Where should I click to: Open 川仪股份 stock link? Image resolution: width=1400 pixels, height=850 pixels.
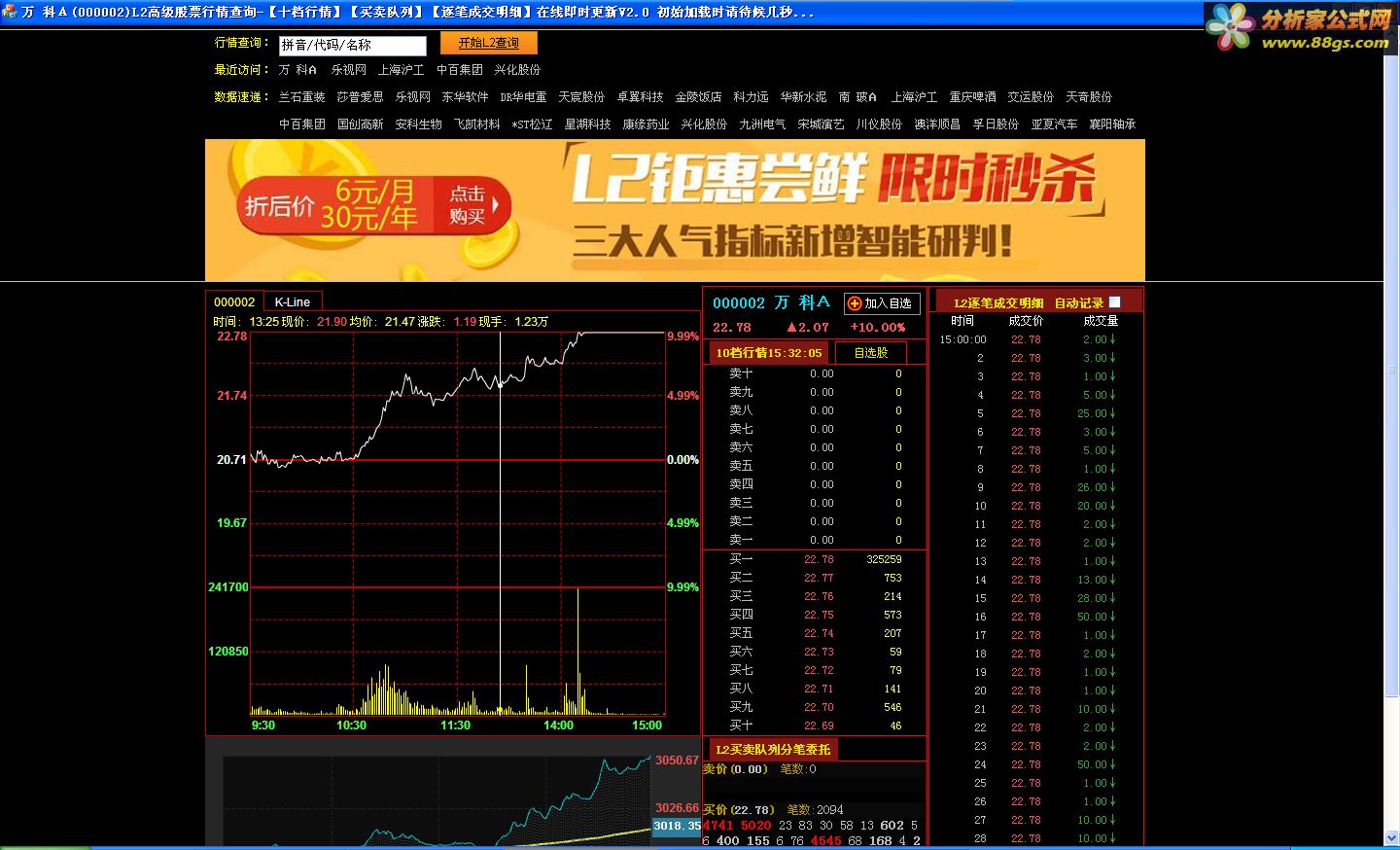click(879, 124)
